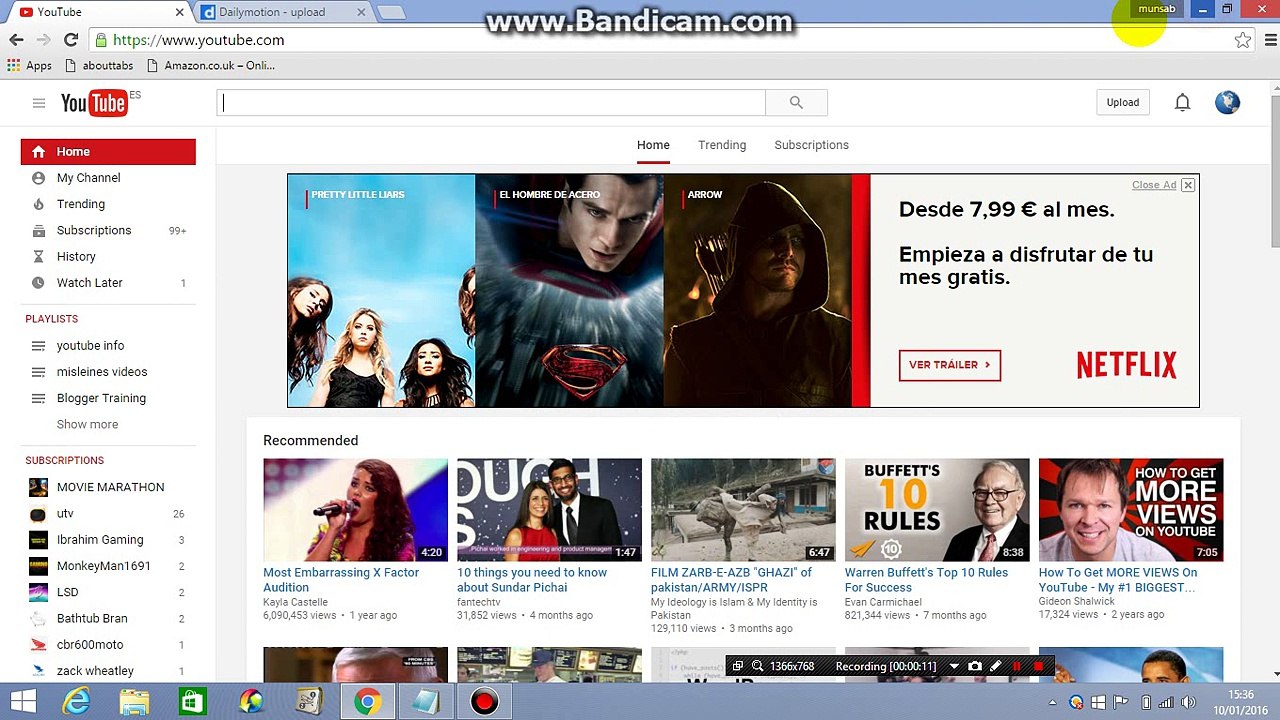This screenshot has height=720, width=1280.
Task: Click the green padlock site info icon
Action: click(x=100, y=40)
